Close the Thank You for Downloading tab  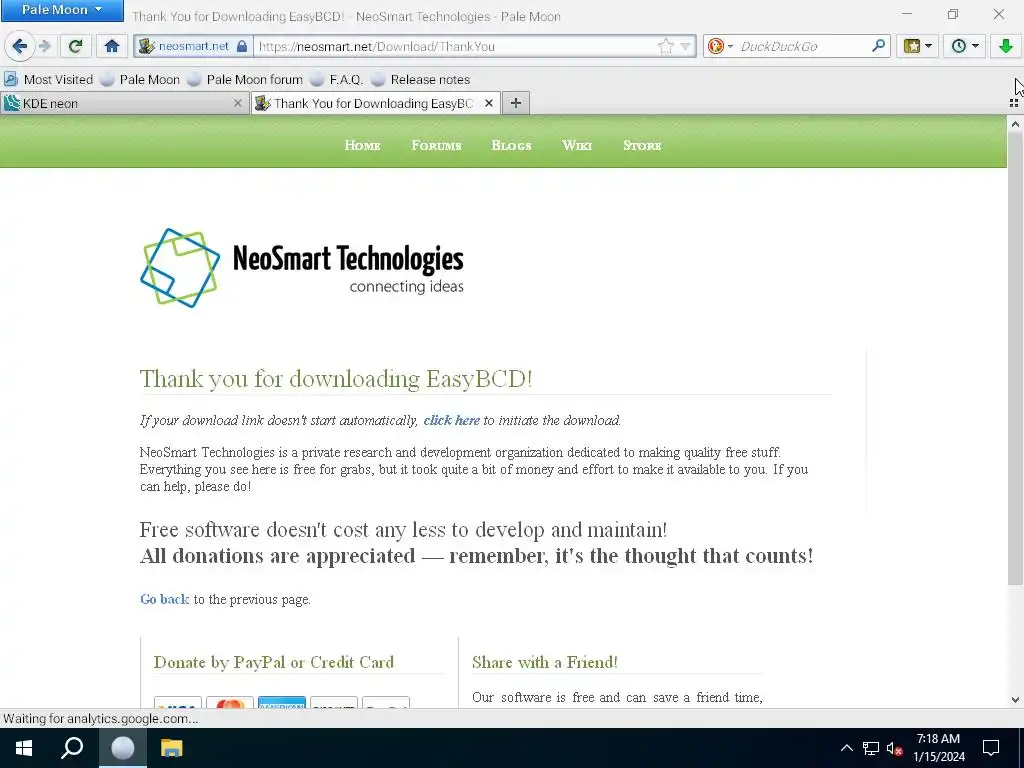[x=488, y=103]
